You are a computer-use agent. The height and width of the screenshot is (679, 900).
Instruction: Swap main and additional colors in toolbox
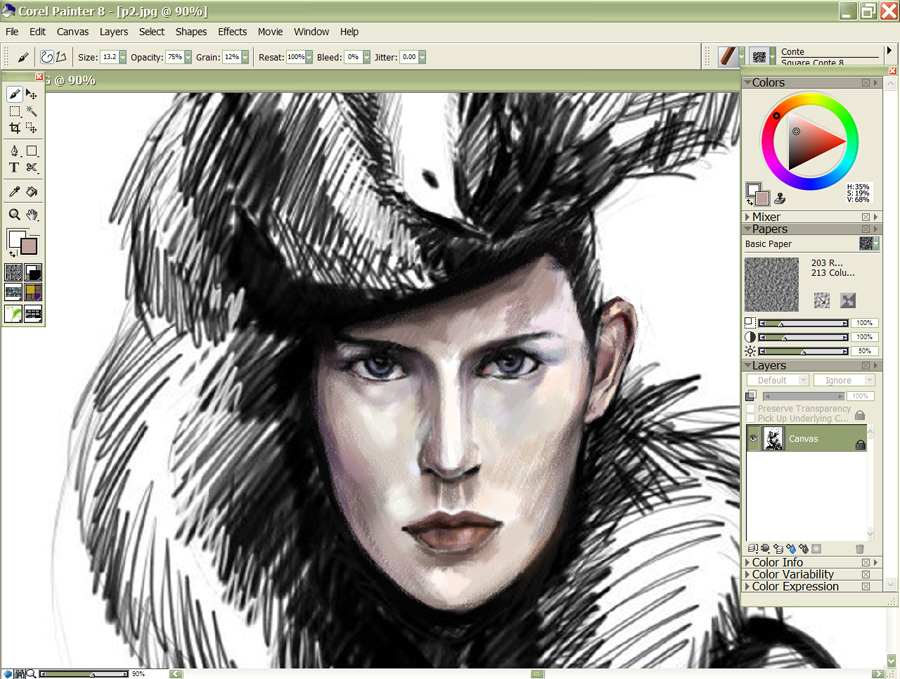click(x=11, y=253)
